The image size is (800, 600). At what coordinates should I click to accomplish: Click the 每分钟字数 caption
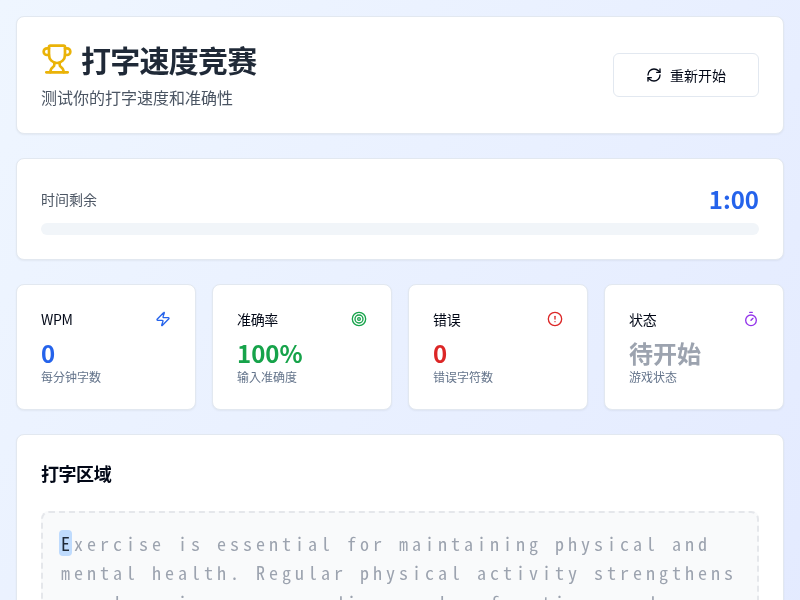[x=71, y=377]
